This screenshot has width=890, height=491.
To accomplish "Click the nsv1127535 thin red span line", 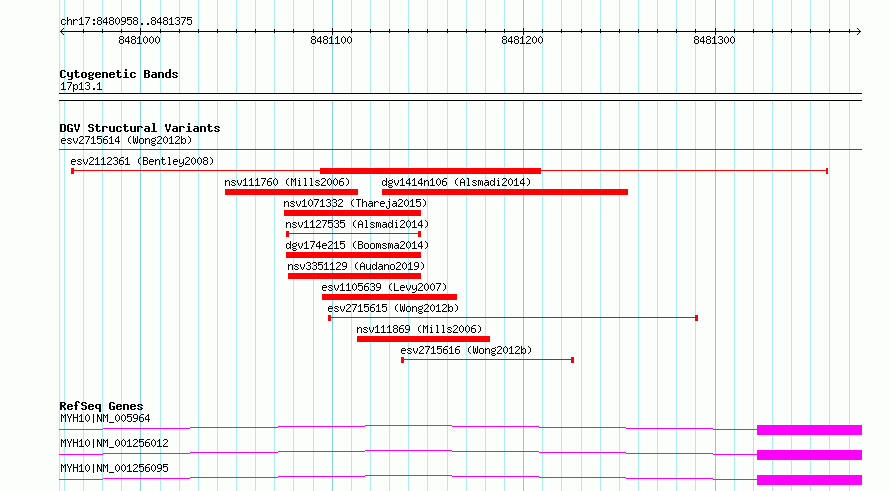I will 354,234.
